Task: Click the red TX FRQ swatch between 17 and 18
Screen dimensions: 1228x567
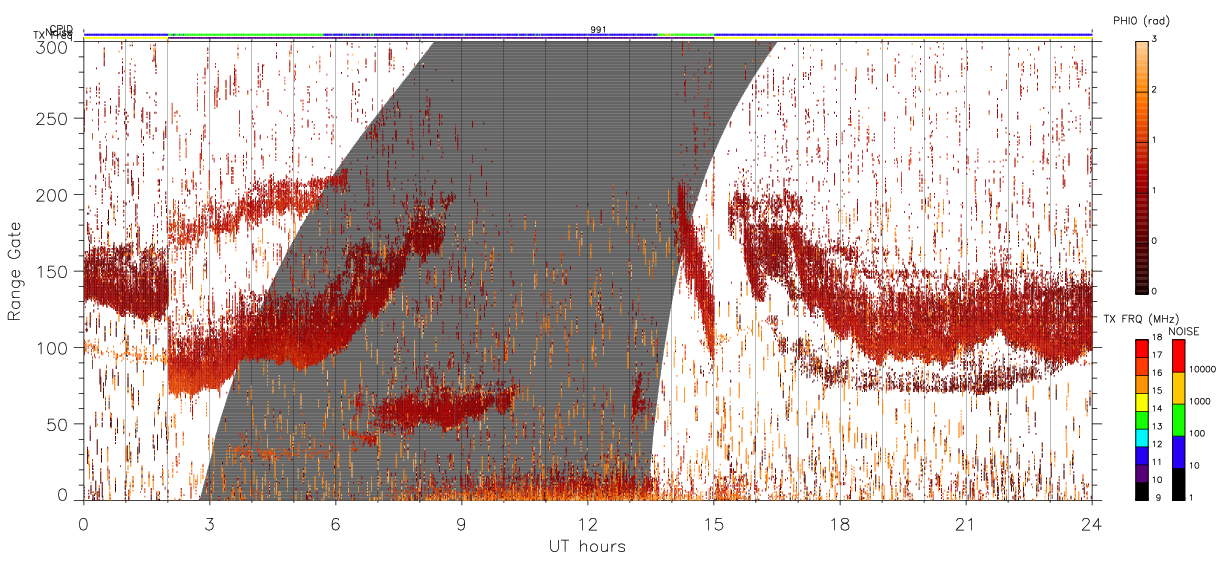Action: [1141, 349]
